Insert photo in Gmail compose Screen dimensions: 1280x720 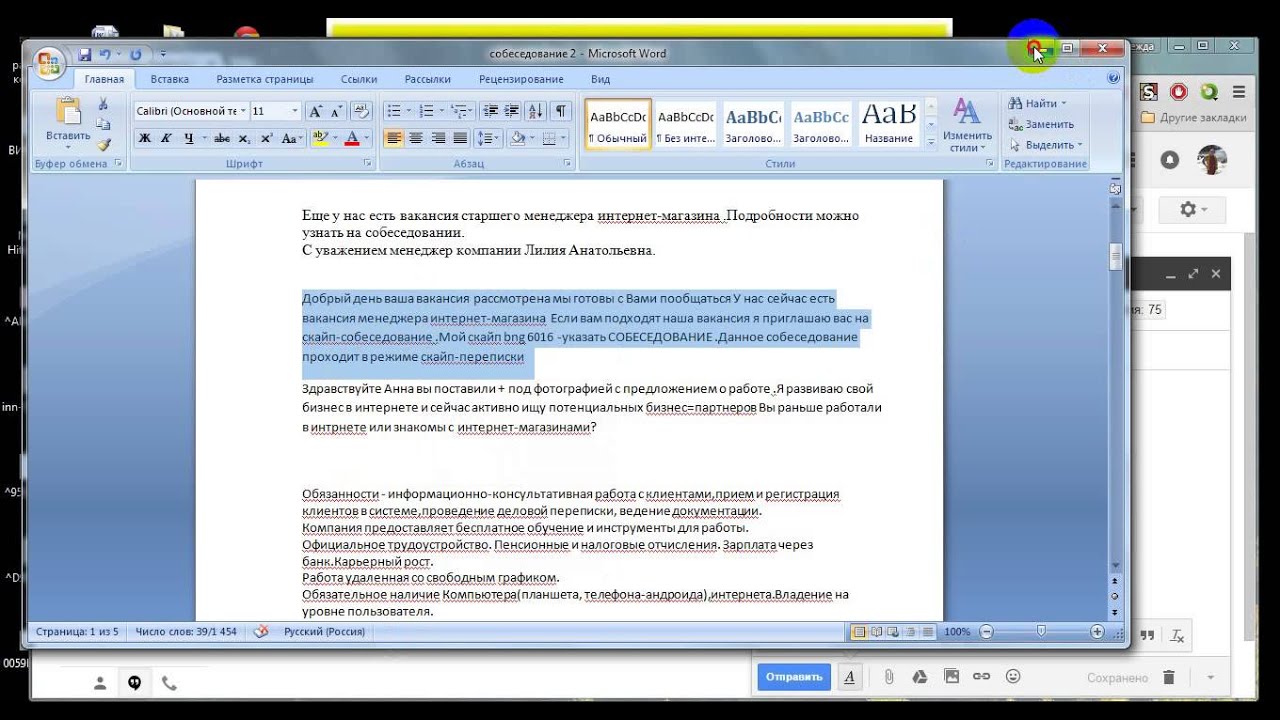pos(951,677)
